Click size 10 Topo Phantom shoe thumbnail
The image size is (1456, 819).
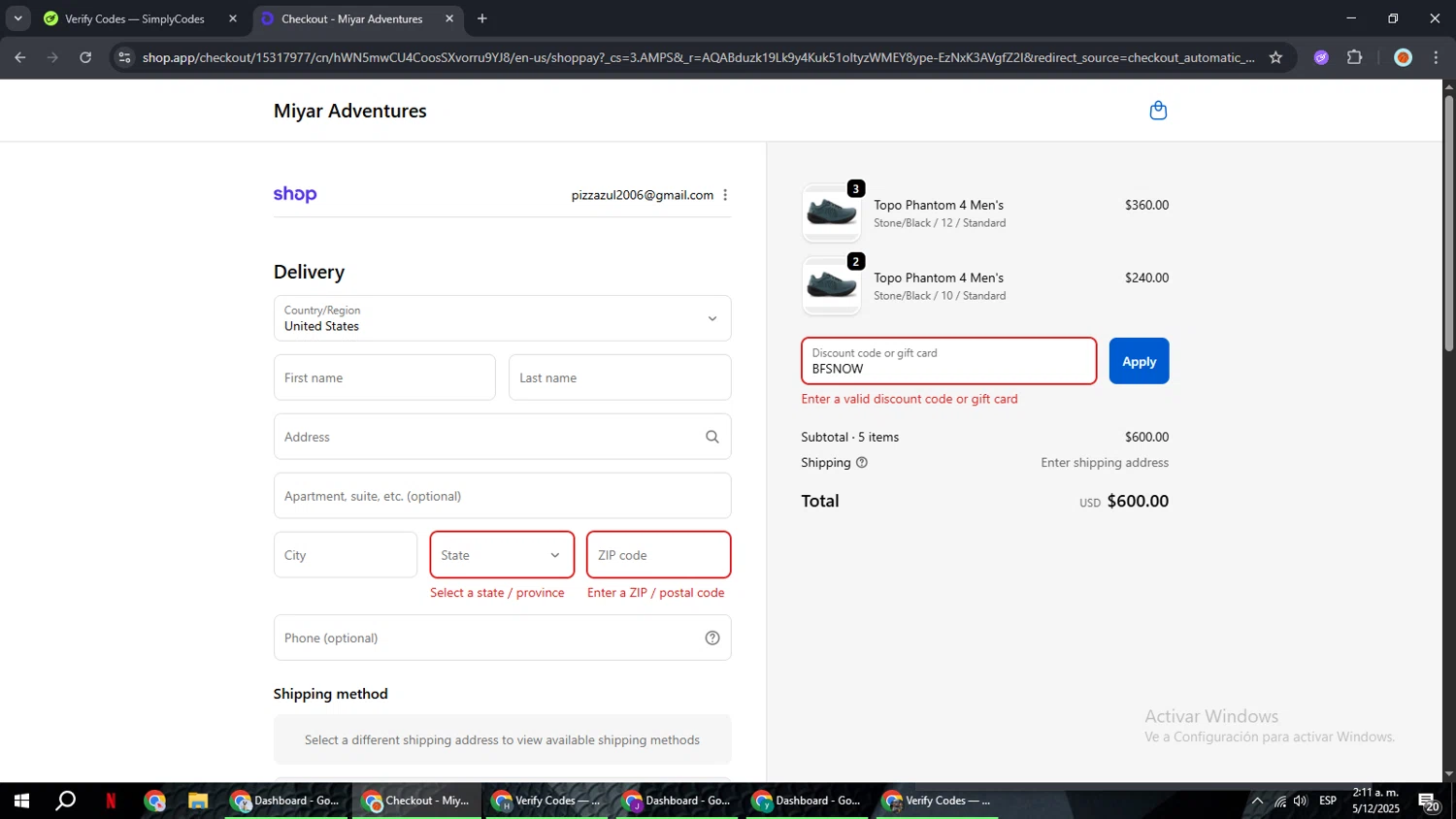point(832,285)
